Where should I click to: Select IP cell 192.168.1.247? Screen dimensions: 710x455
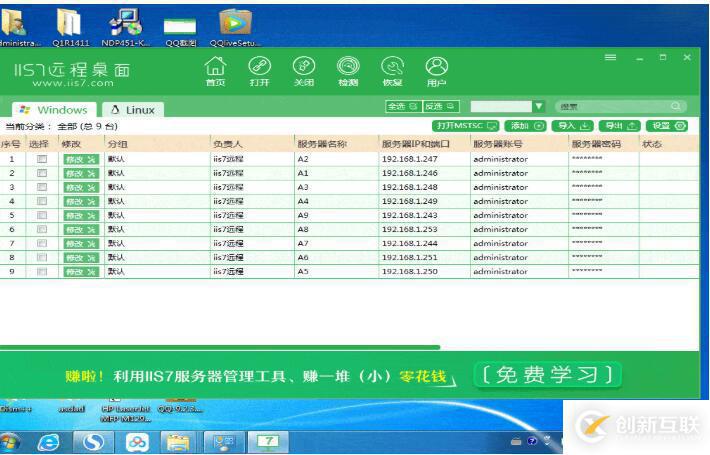pyautogui.click(x=410, y=159)
